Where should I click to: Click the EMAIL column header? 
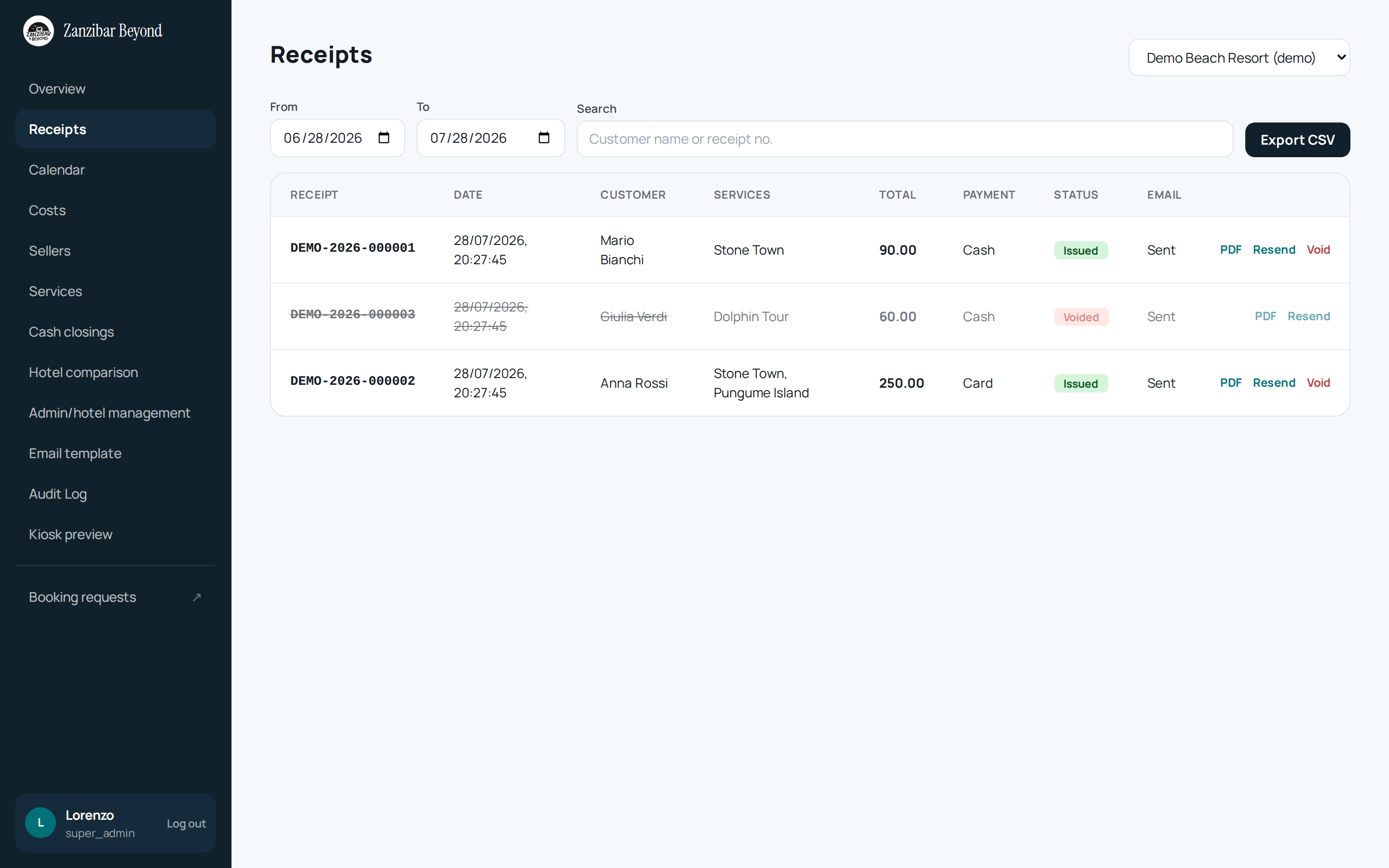tap(1164, 195)
